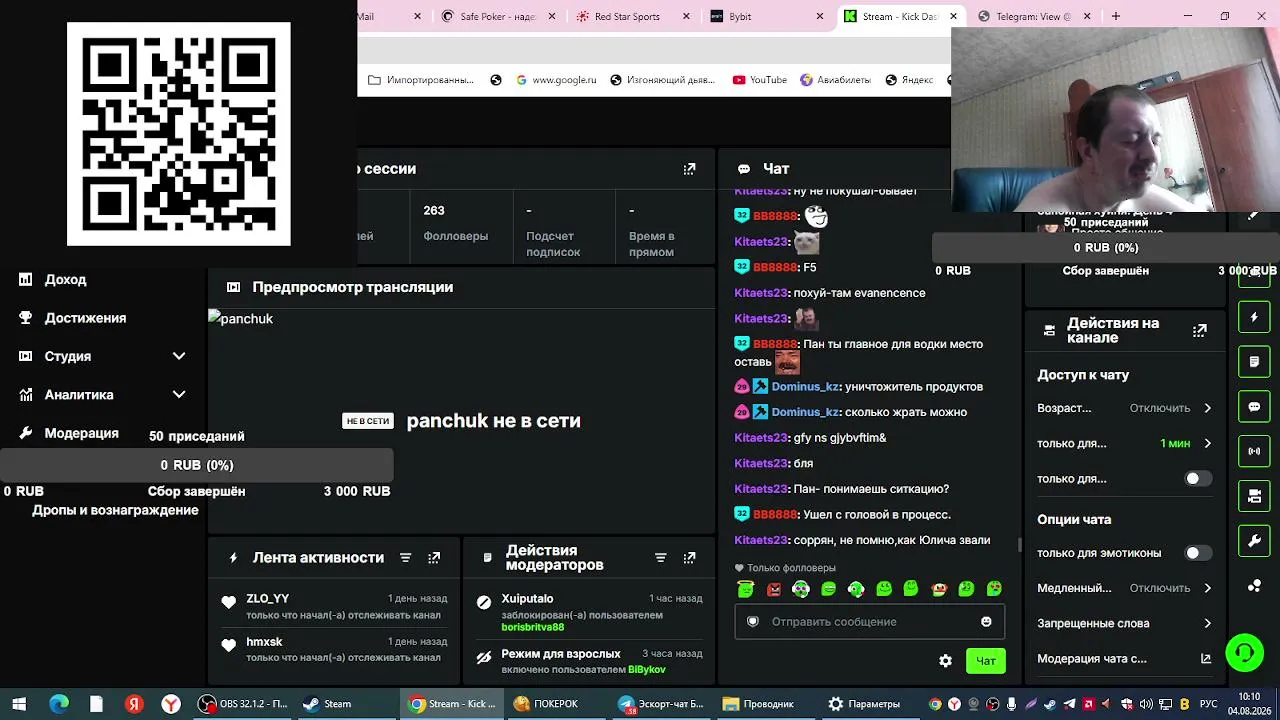Click the chat identity badge icon
The width and height of the screenshot is (1280, 720).
753,622
